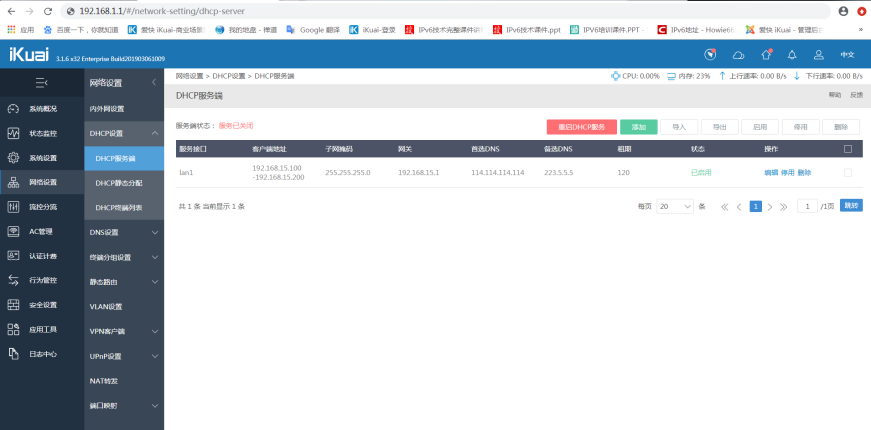Open 认证计费 icon in the sidebar
Viewport: 871px width, 430px height.
point(13,256)
